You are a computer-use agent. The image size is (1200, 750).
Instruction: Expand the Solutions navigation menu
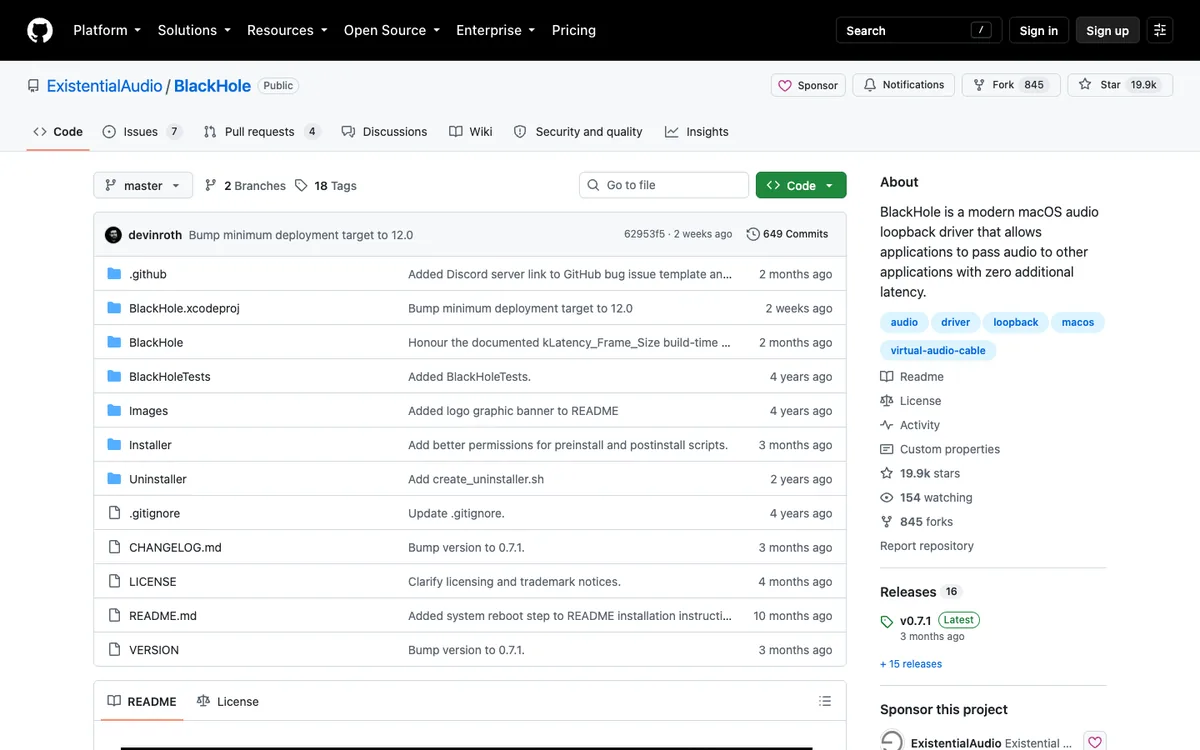click(x=194, y=30)
